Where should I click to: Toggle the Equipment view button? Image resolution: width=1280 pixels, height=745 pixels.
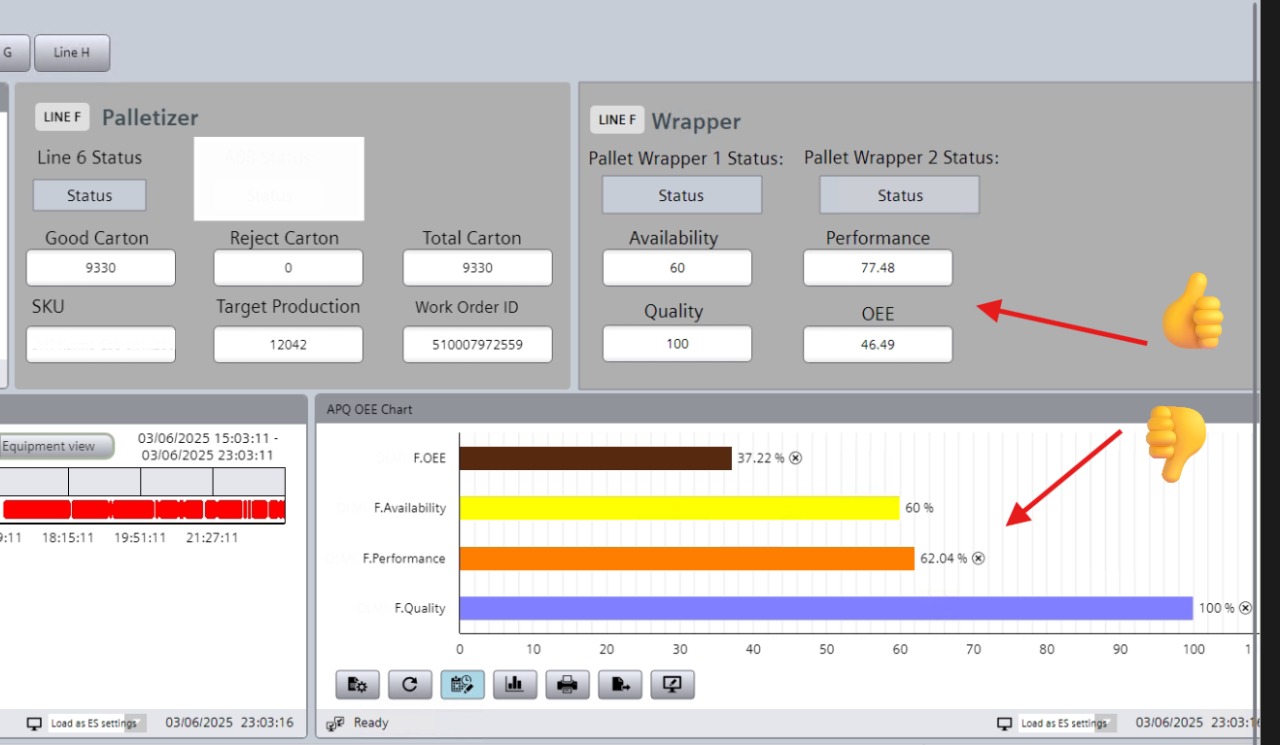coord(55,446)
